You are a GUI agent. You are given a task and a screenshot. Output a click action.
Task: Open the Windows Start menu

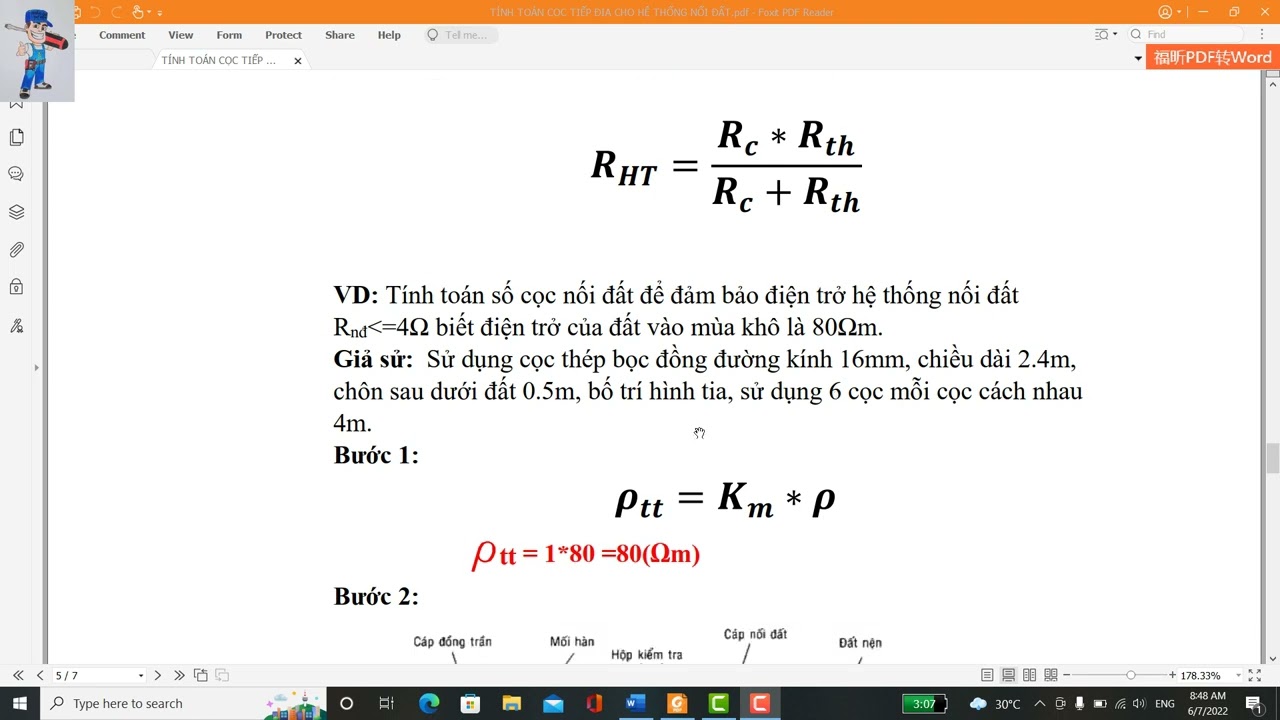(x=20, y=704)
